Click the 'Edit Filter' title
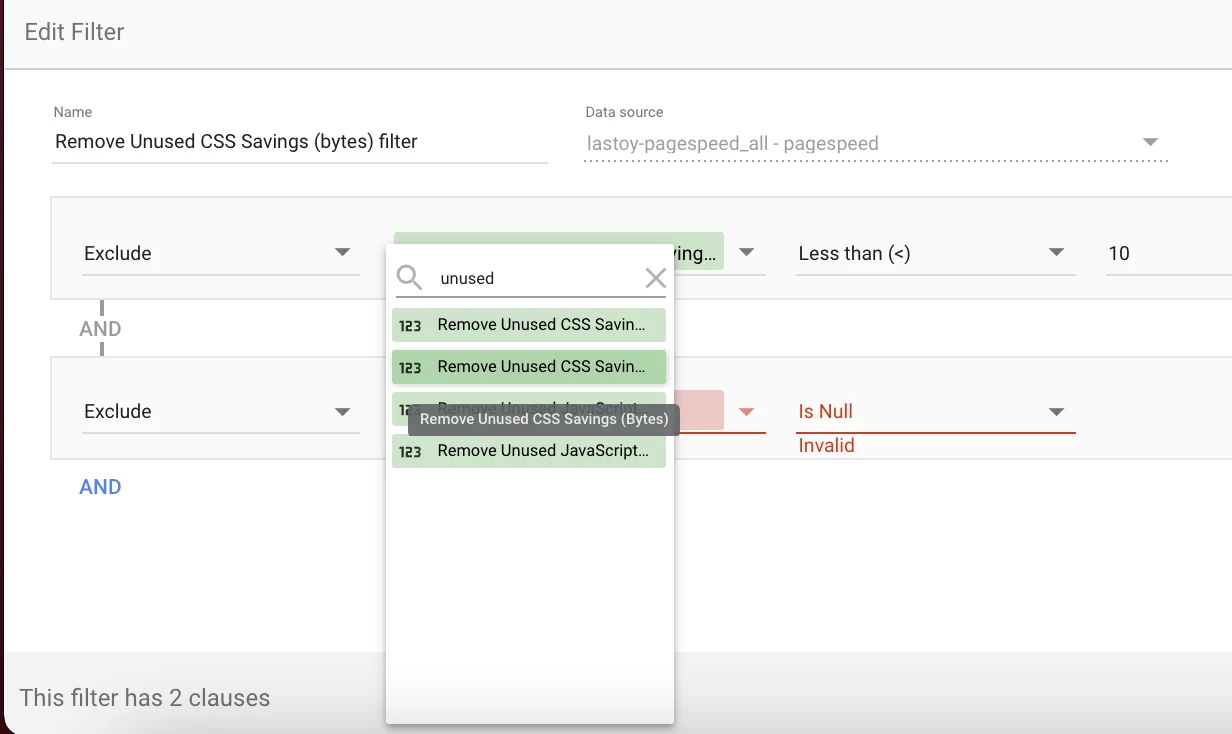This screenshot has width=1232, height=734. [x=74, y=32]
